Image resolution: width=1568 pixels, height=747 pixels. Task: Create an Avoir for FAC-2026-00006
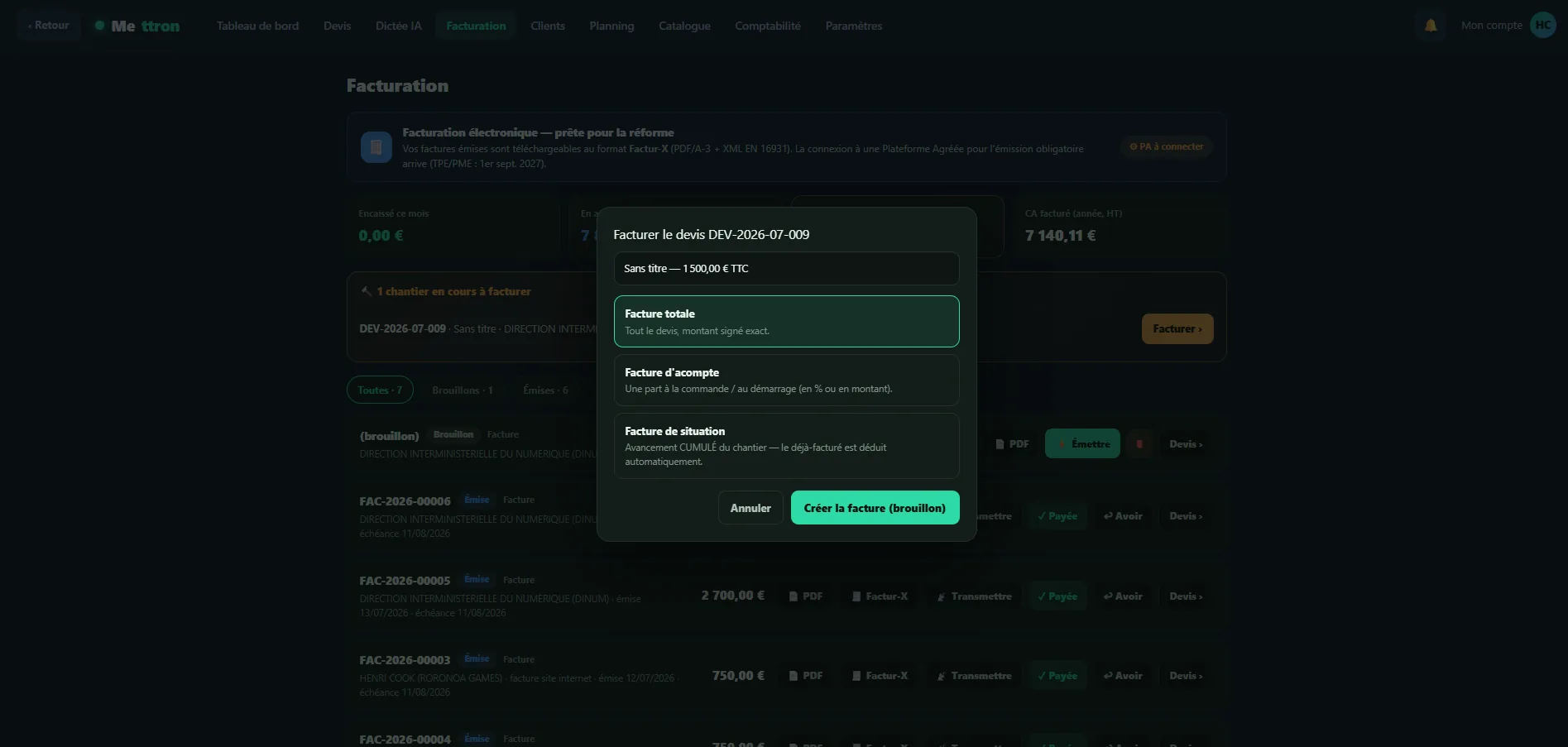coord(1123,516)
